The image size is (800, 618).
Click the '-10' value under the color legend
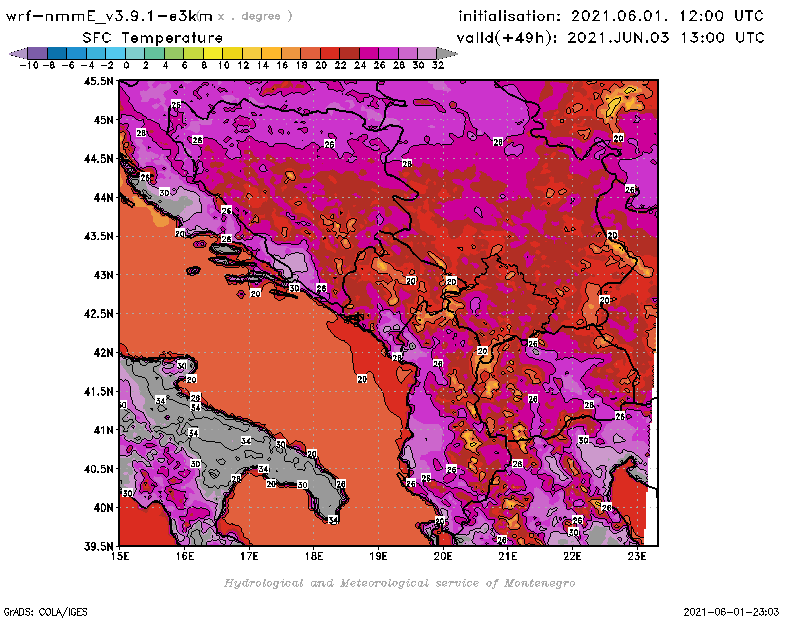[x=29, y=65]
